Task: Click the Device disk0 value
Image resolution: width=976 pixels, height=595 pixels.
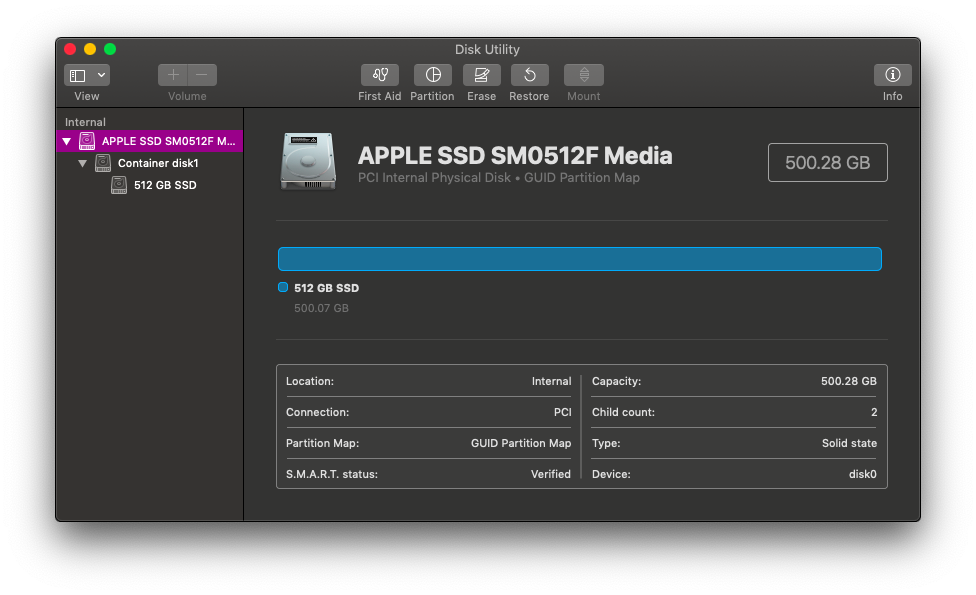Action: pos(862,474)
